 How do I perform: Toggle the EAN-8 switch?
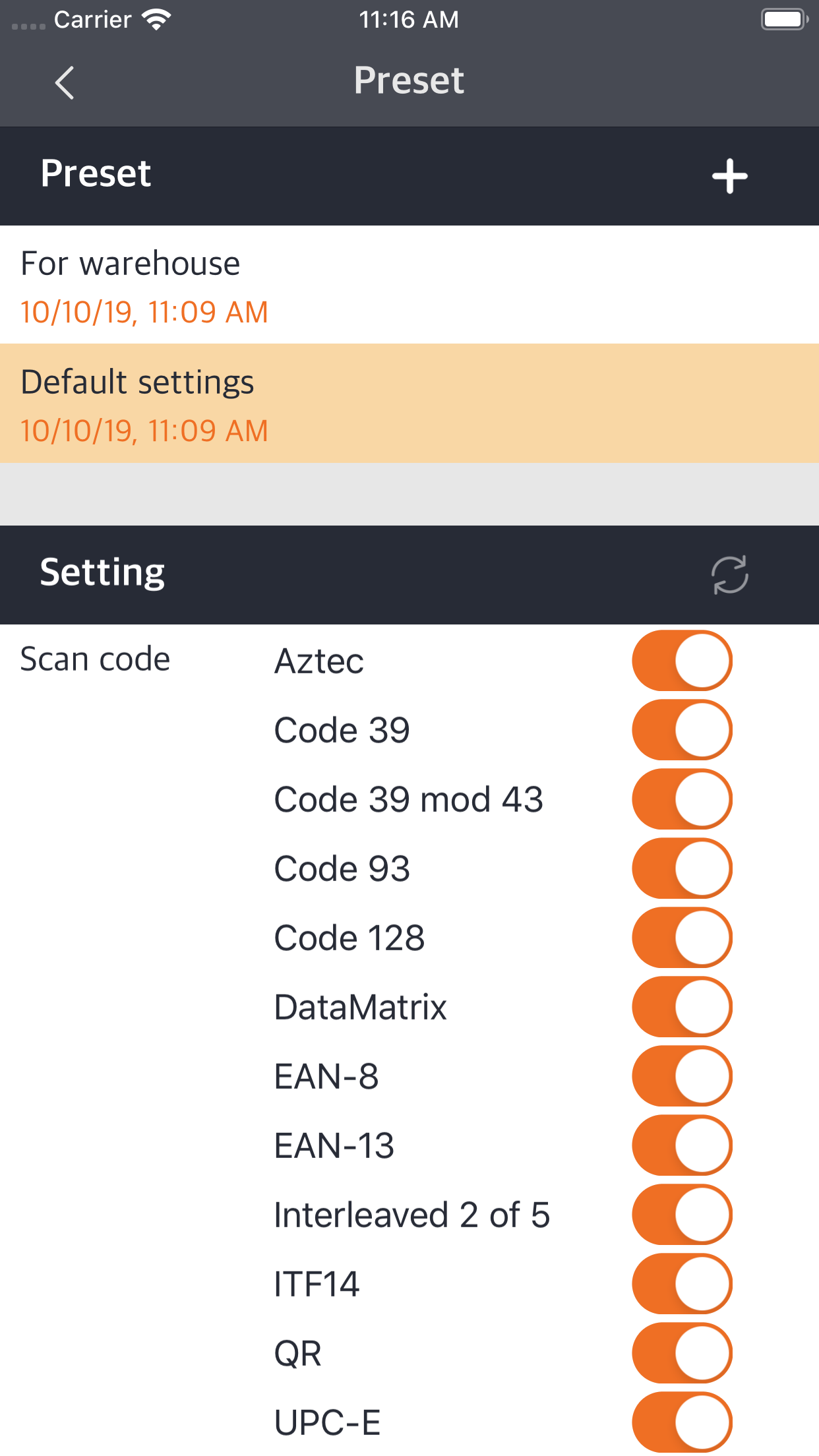(682, 1076)
